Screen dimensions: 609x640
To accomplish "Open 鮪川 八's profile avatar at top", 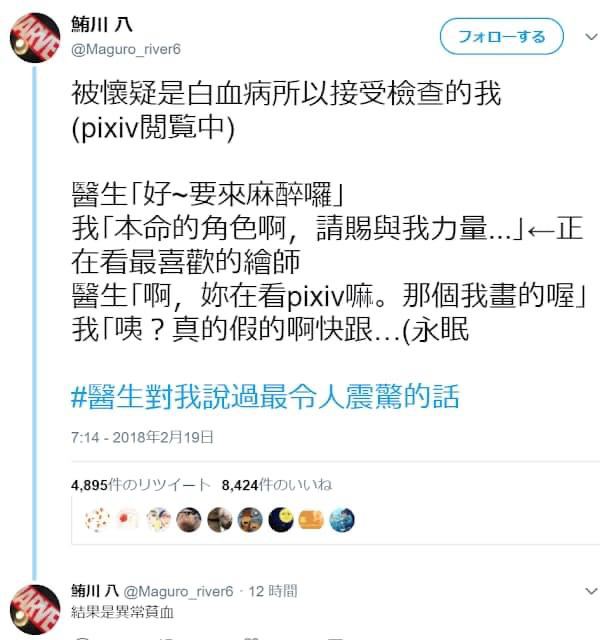I will [35, 38].
